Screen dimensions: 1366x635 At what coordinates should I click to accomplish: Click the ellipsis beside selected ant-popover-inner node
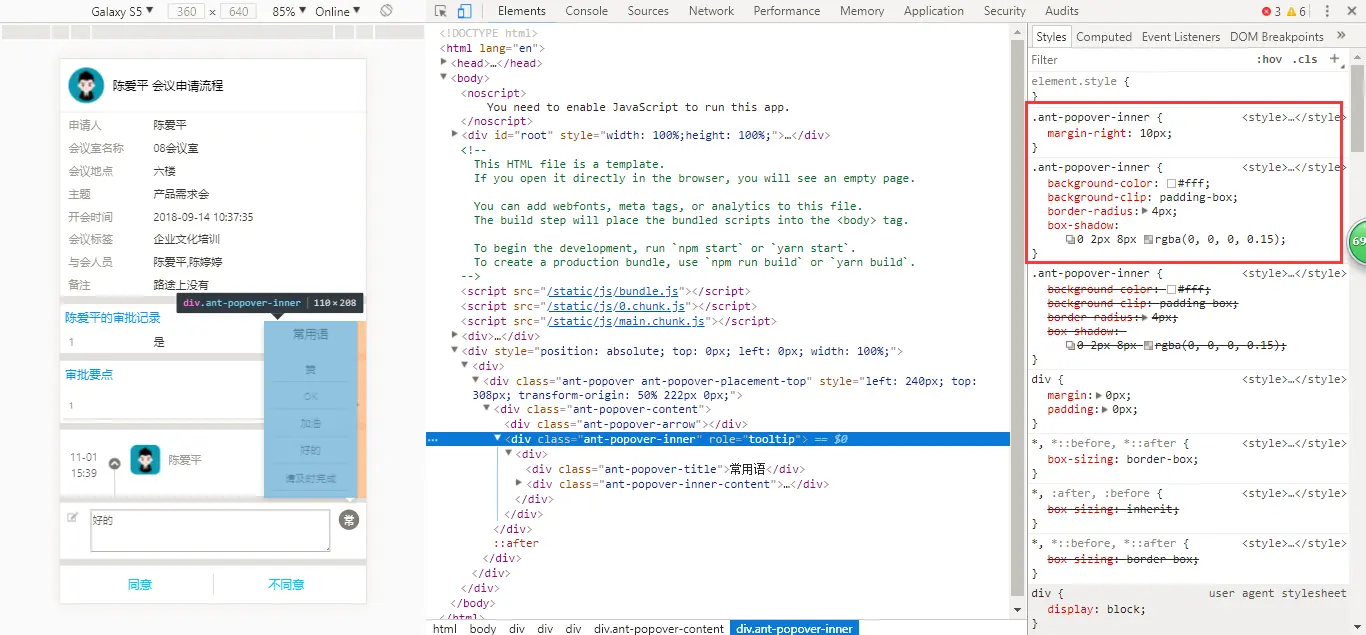432,439
